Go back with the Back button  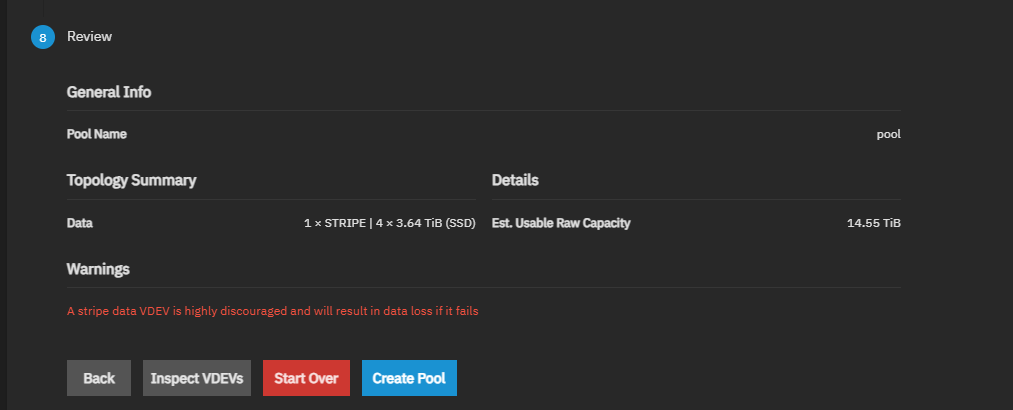pyautogui.click(x=99, y=378)
